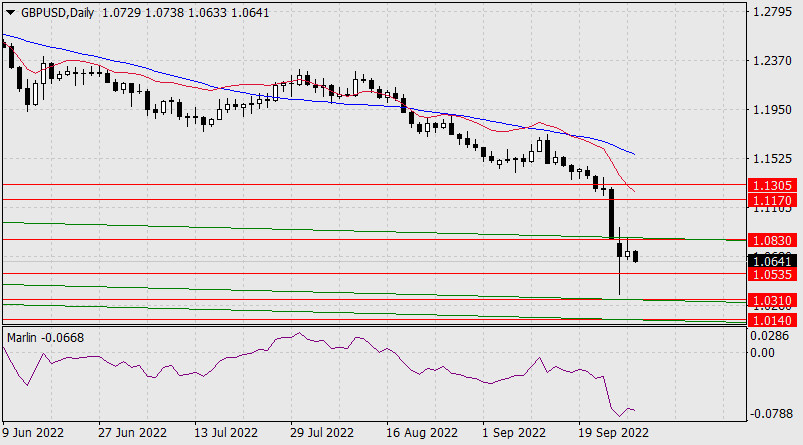803x445 pixels.
Task: Click the 1.0140 red price level label
Action: (x=772, y=321)
